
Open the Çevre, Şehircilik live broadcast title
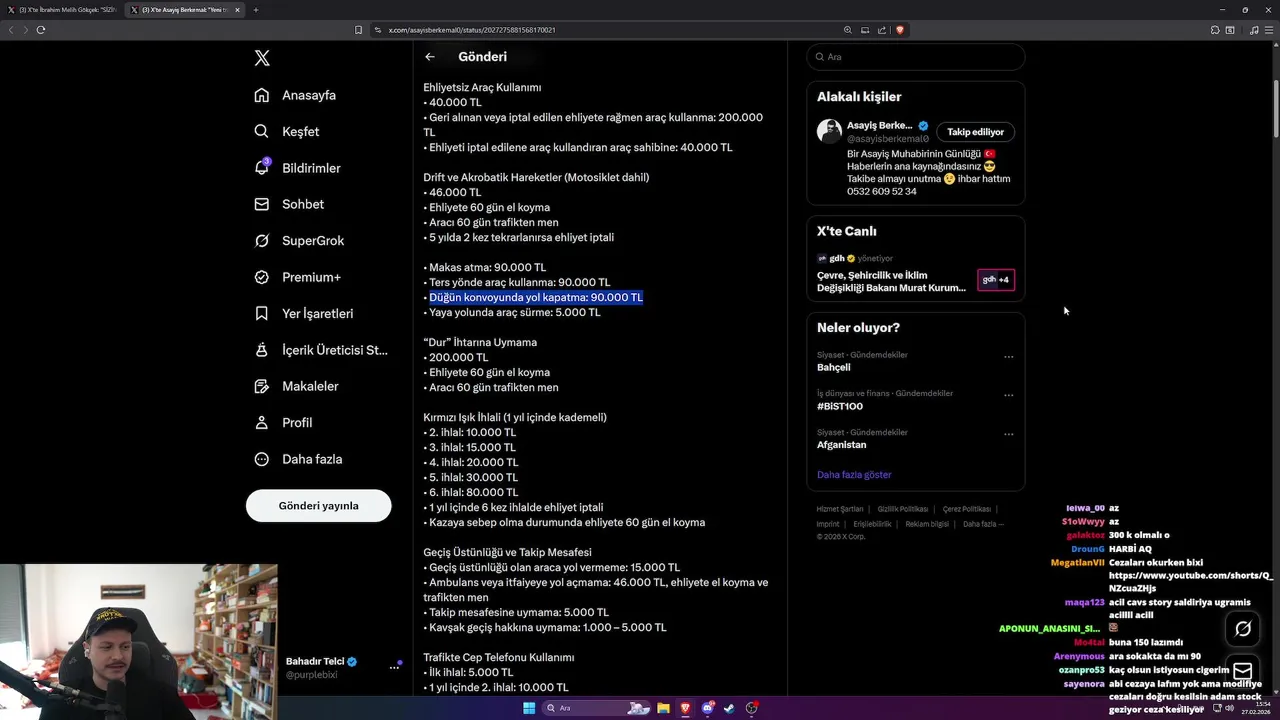tap(891, 281)
